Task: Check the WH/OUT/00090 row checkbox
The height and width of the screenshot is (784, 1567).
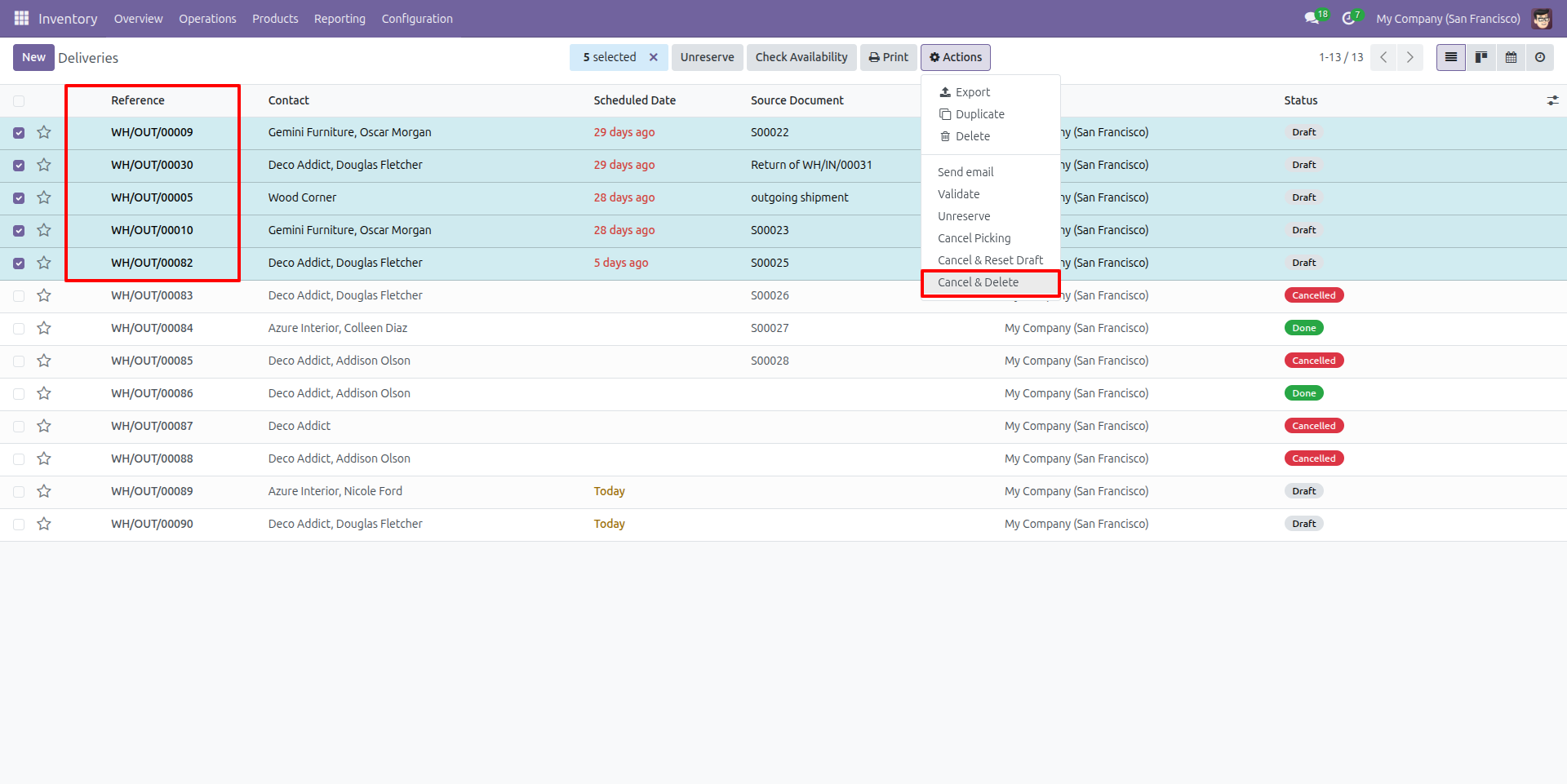Action: (x=19, y=525)
